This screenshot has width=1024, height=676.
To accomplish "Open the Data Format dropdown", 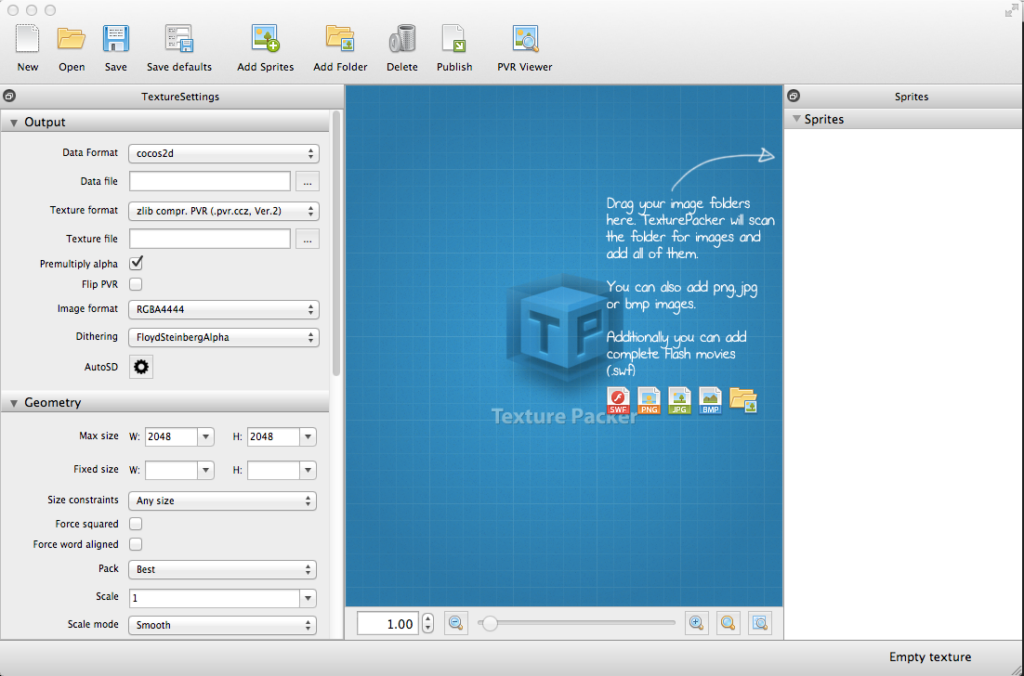I will [223, 154].
